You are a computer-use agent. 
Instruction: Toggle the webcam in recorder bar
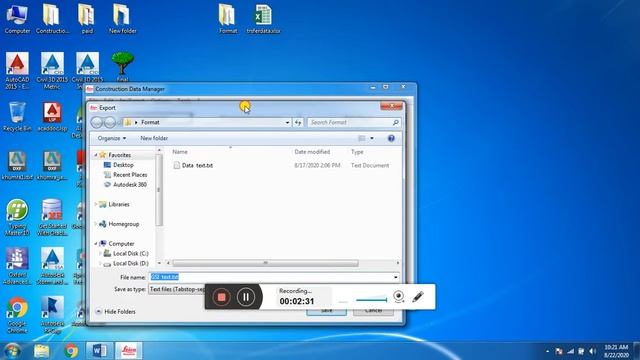point(399,297)
